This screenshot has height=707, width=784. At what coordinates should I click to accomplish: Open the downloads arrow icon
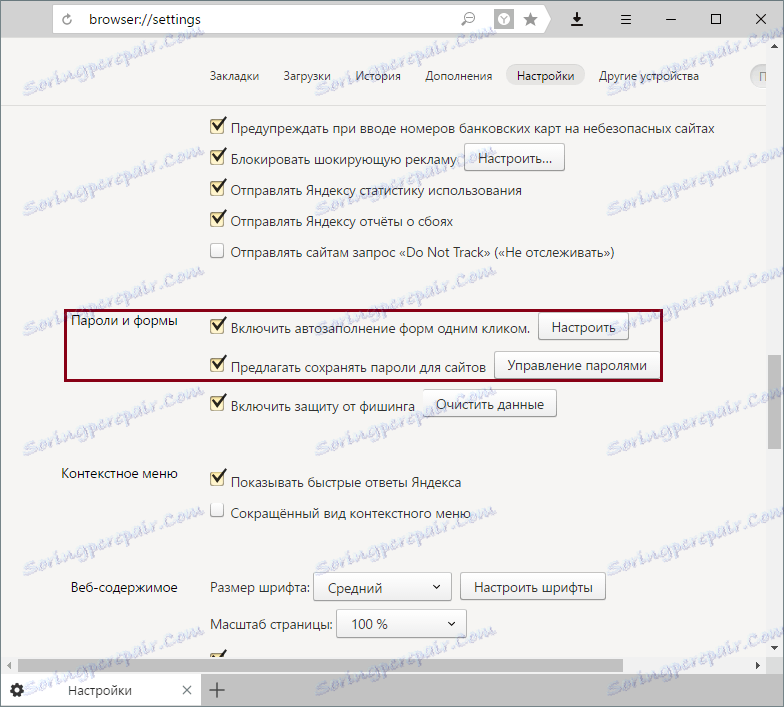(x=577, y=20)
